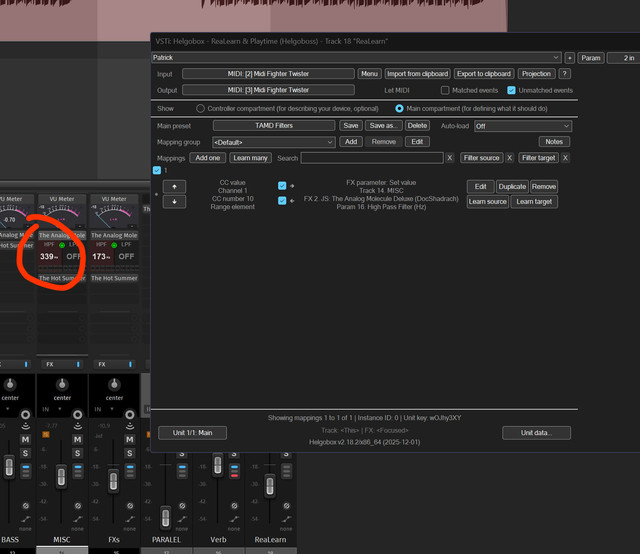
Task: Open the Mapping group Default dropdown
Action: point(273,142)
